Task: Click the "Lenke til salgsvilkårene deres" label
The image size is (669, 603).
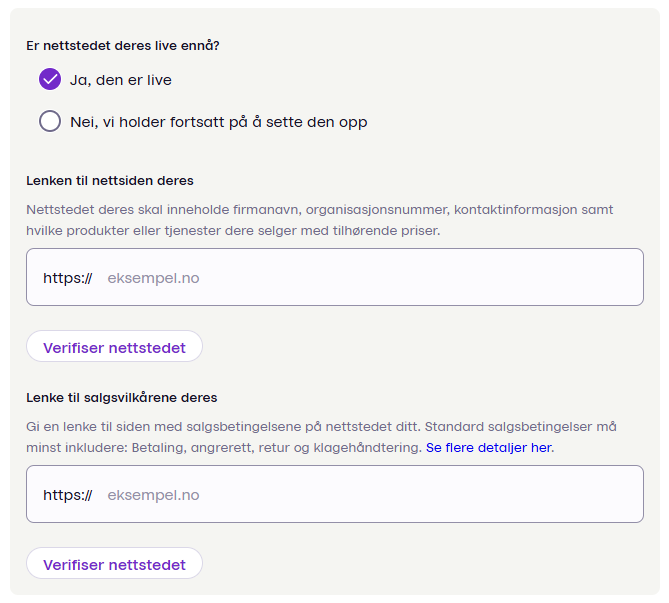Action: click(x=121, y=398)
